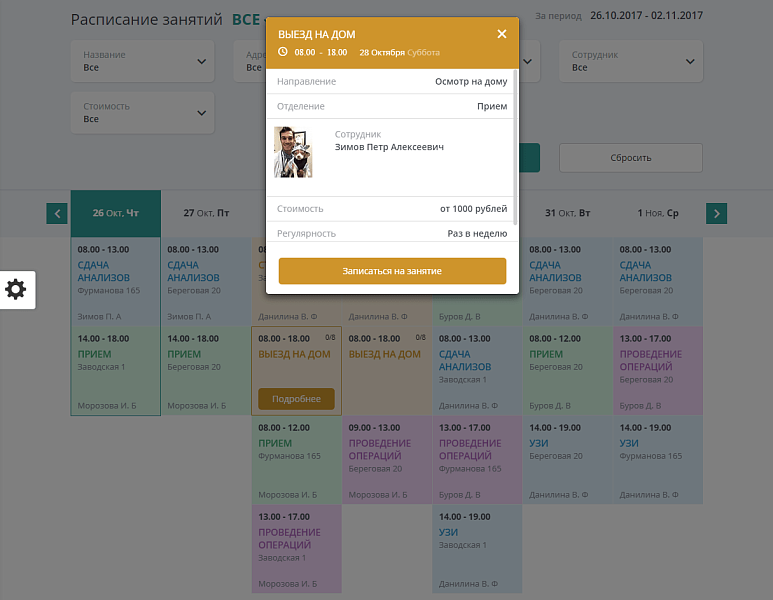Select the 26 Окт, Чт day tab
The image size is (773, 600).
[x=115, y=213]
